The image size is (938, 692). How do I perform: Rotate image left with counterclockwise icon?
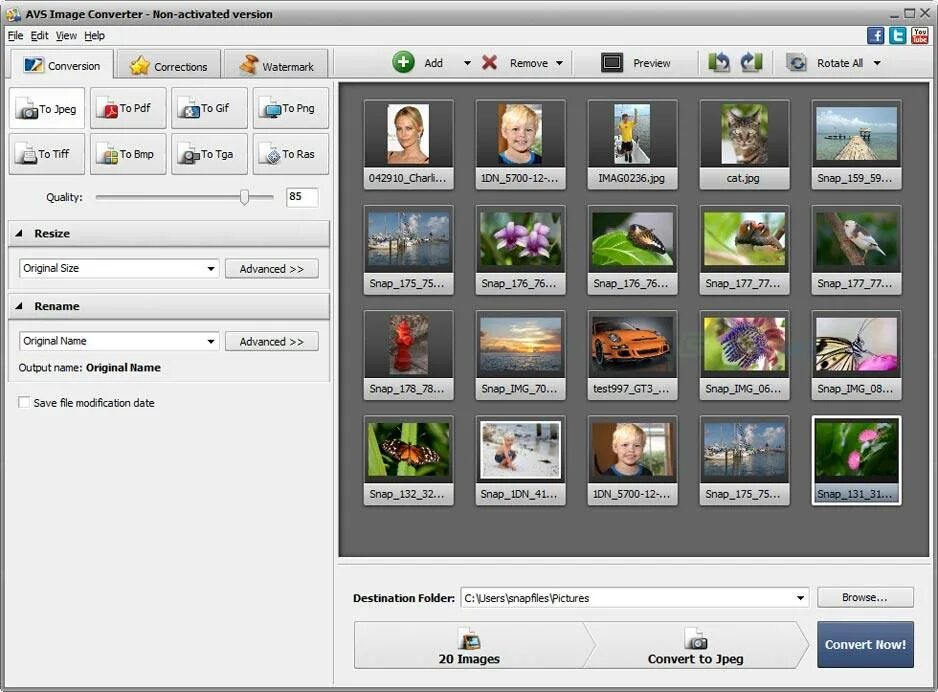[x=719, y=62]
